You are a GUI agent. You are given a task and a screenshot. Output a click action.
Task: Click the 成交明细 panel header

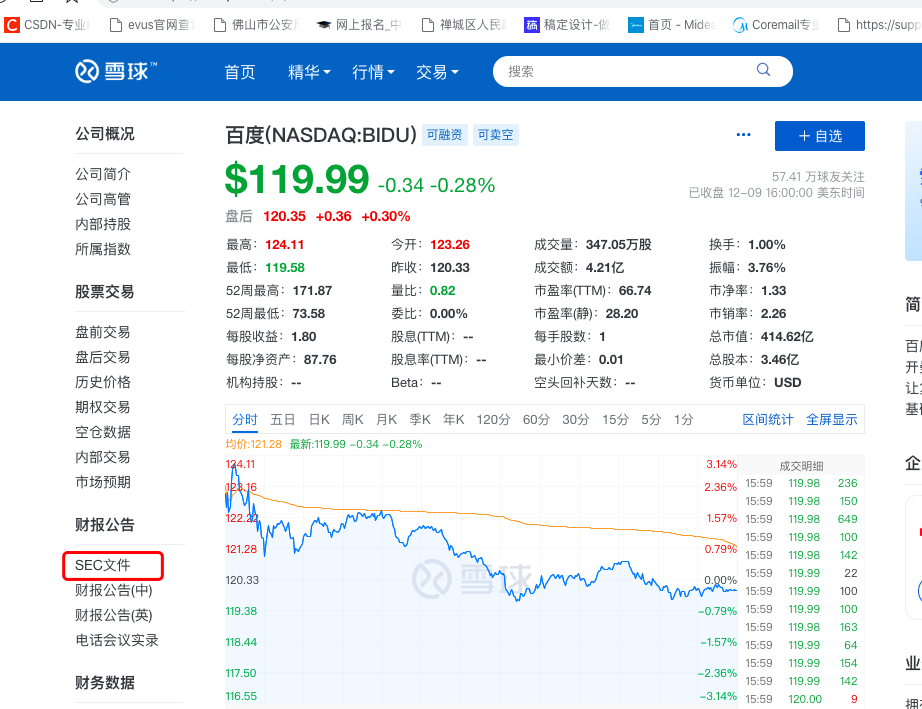point(801,466)
